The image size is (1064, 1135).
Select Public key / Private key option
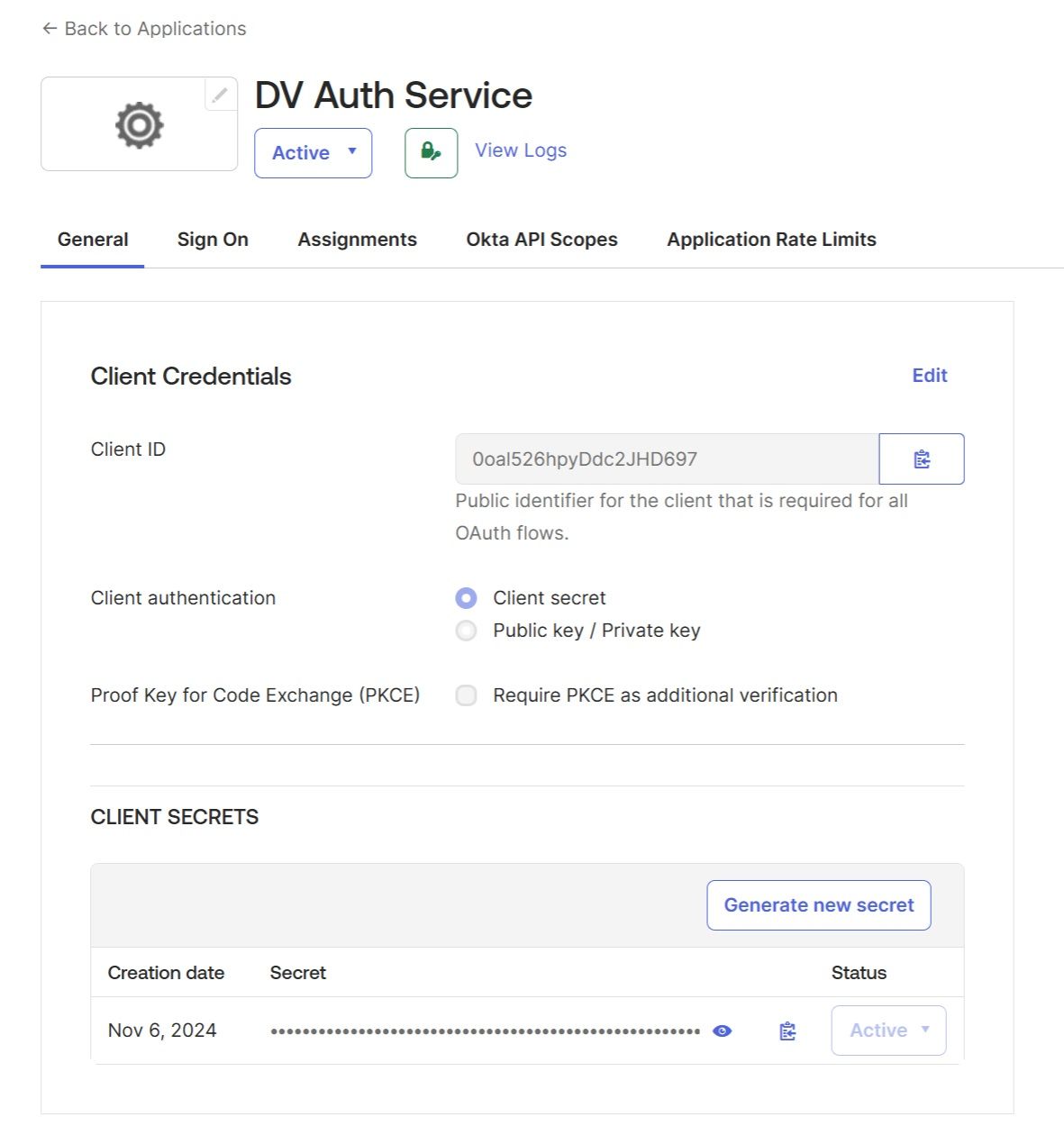point(466,631)
